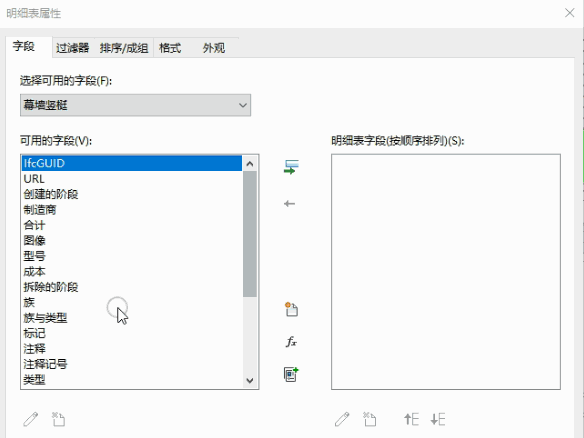Select the 创建的阶段 field

point(131,194)
